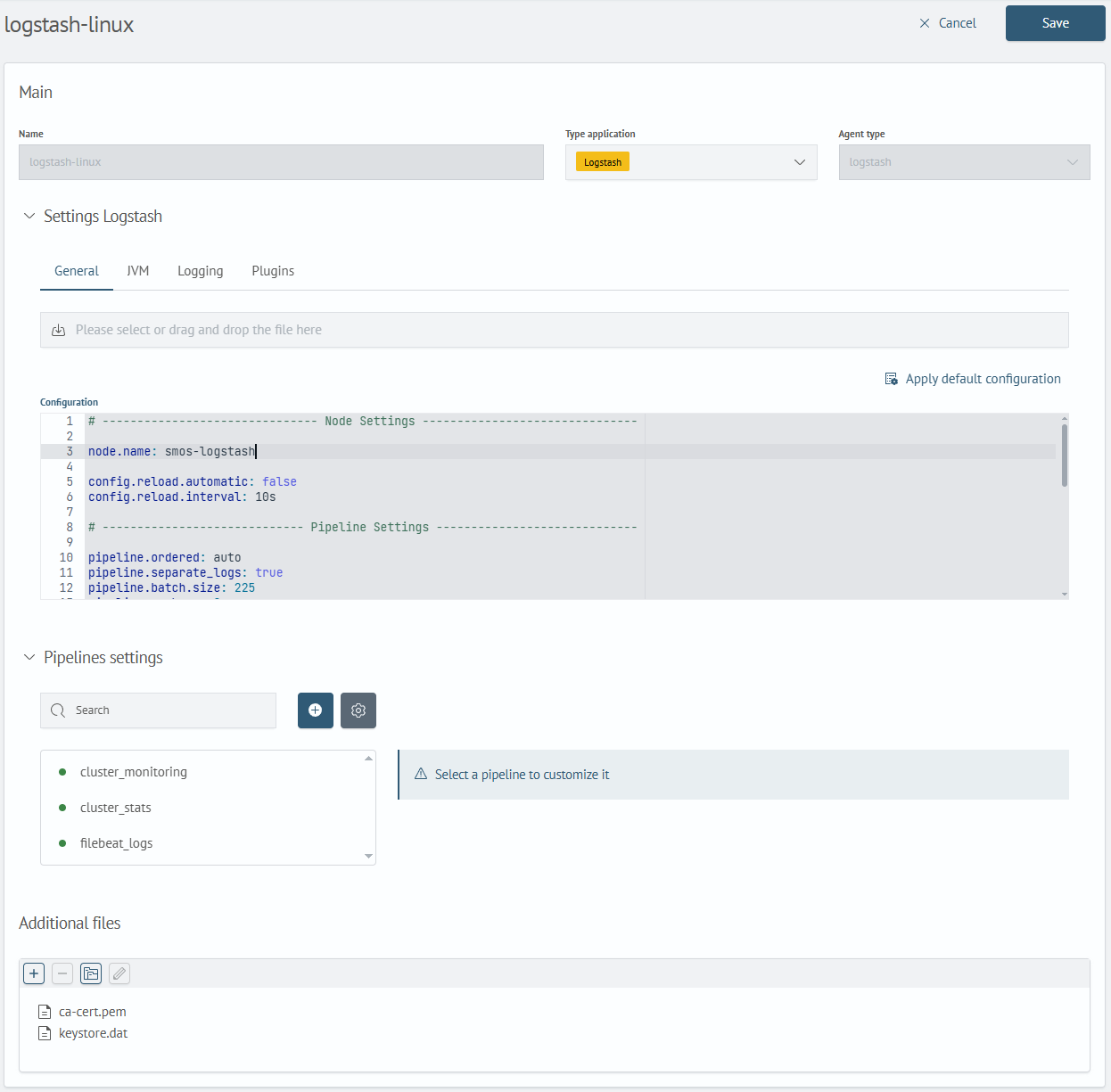Open the Plugins tab
This screenshot has width=1111, height=1092.
pyautogui.click(x=273, y=271)
